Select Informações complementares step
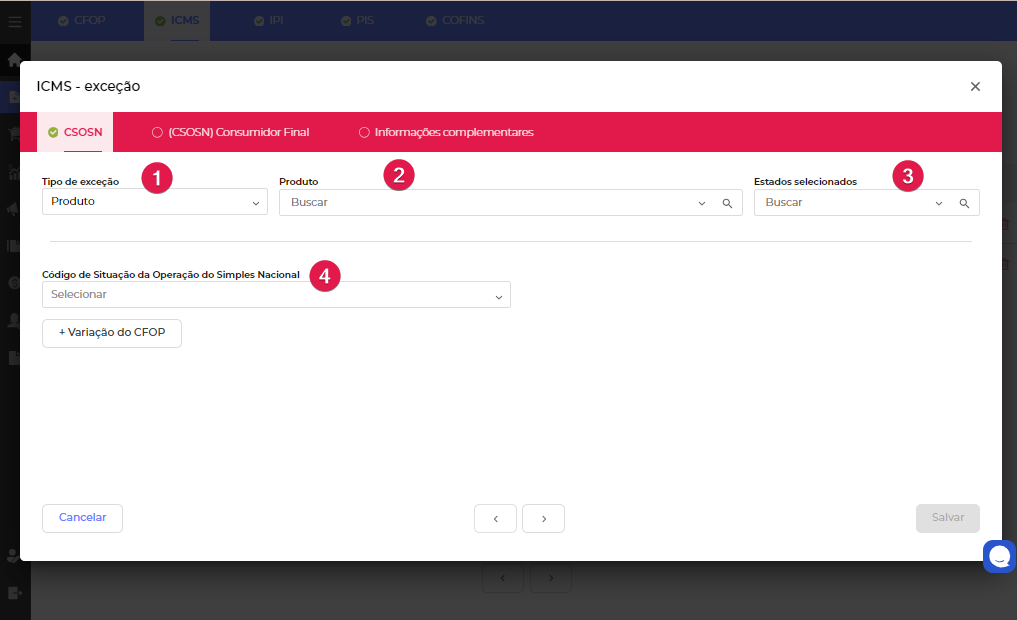The height and width of the screenshot is (620, 1017). click(x=446, y=132)
